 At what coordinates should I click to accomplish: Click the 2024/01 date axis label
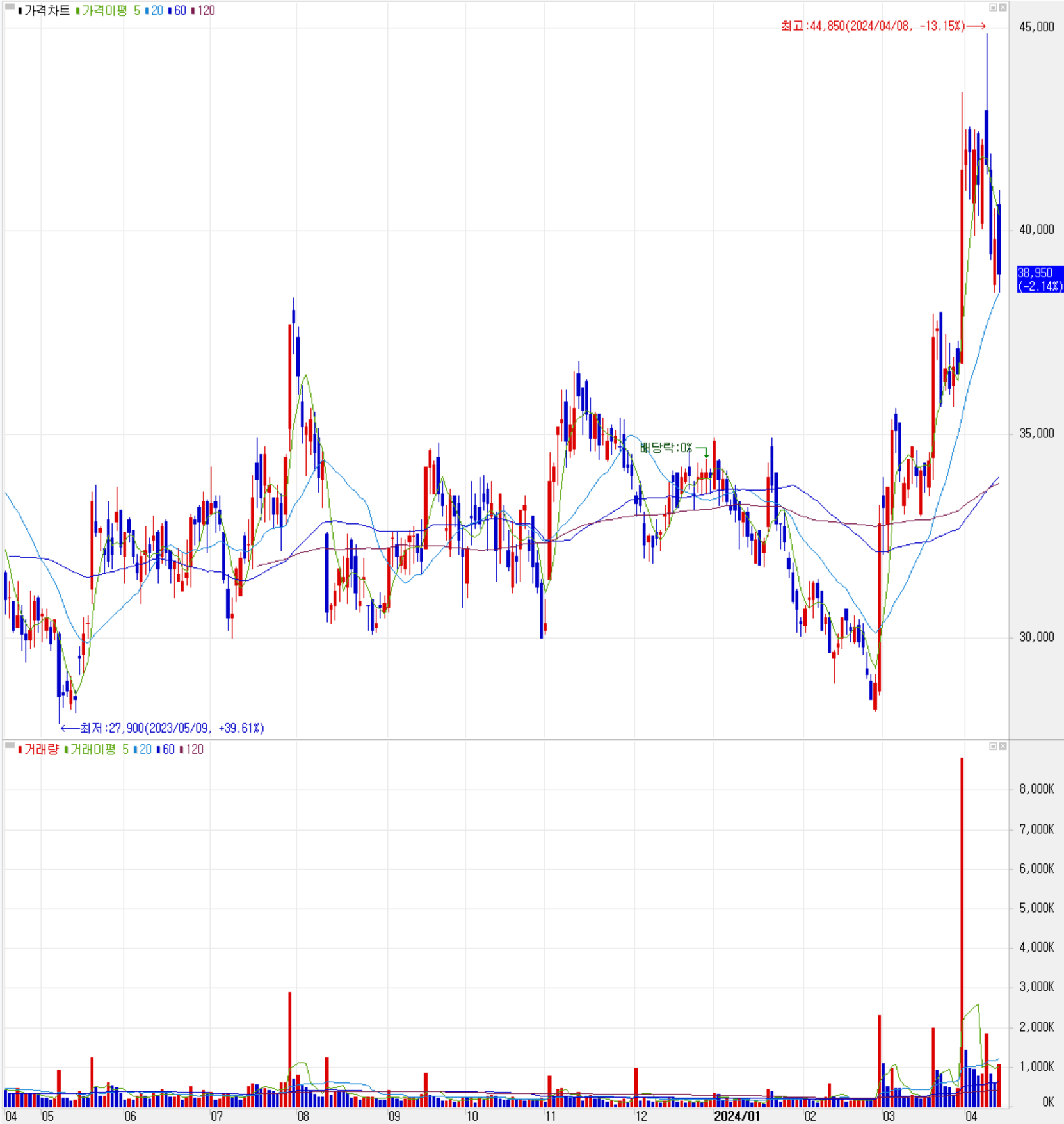(x=737, y=1116)
